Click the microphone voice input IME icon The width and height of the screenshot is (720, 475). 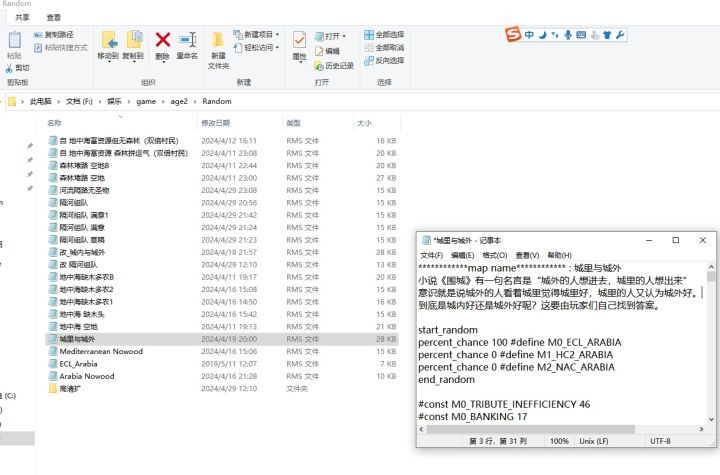568,35
